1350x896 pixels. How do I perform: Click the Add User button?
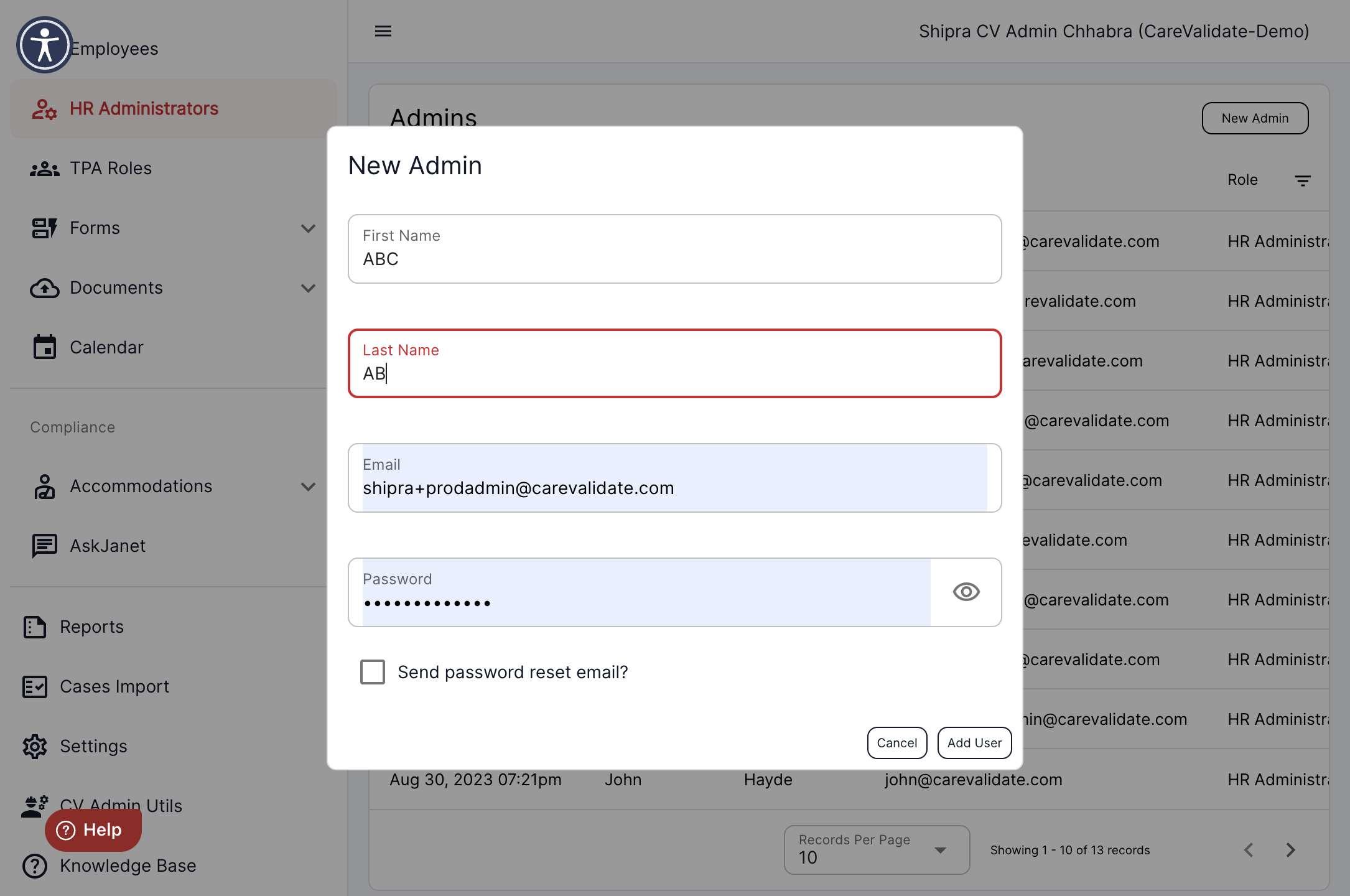(974, 743)
